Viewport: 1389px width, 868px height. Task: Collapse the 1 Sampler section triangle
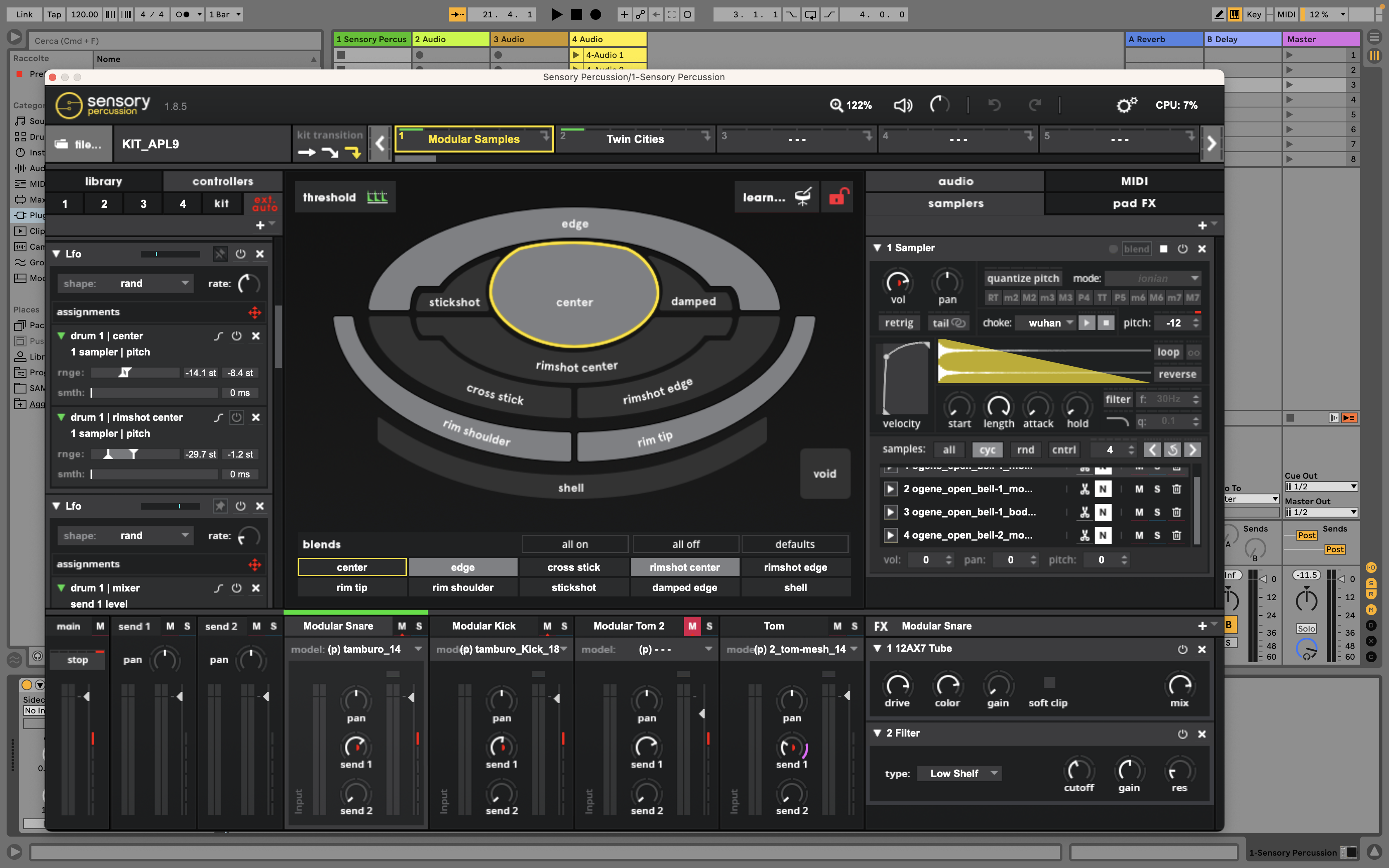(x=877, y=248)
